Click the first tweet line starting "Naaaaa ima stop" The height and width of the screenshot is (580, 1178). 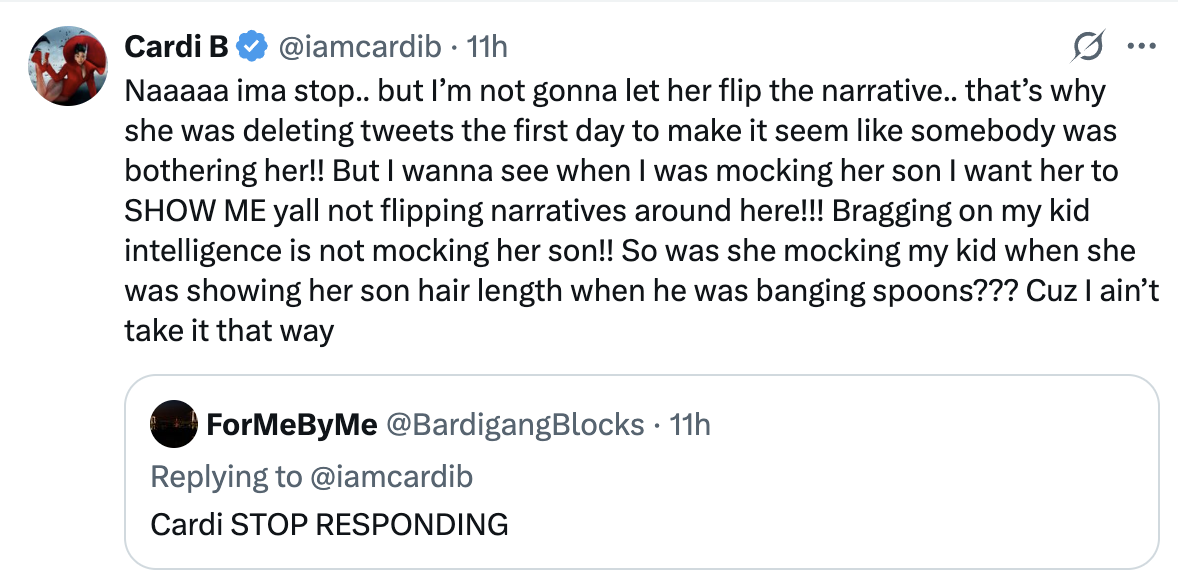[x=615, y=92]
